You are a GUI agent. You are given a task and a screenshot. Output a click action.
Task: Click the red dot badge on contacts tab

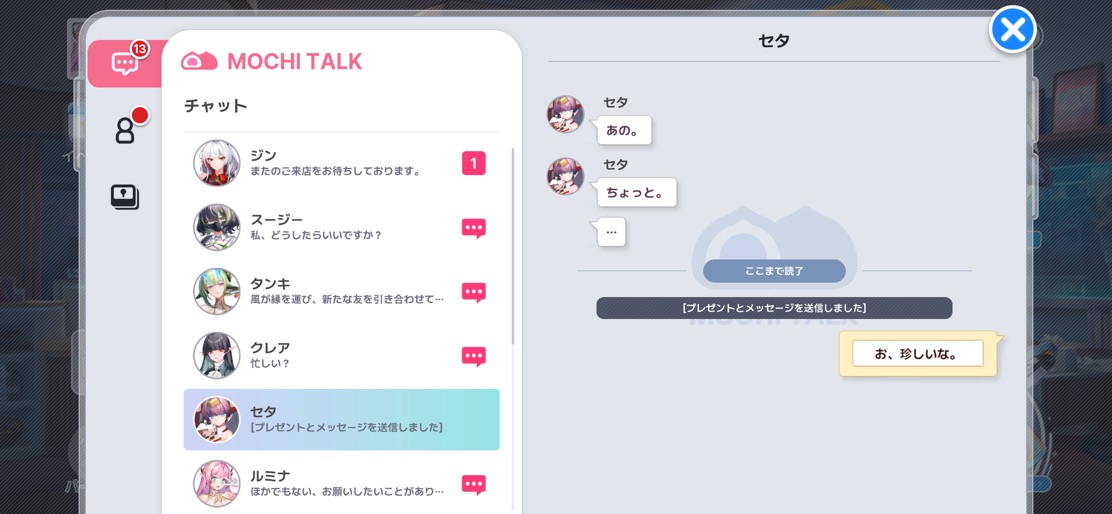click(140, 115)
